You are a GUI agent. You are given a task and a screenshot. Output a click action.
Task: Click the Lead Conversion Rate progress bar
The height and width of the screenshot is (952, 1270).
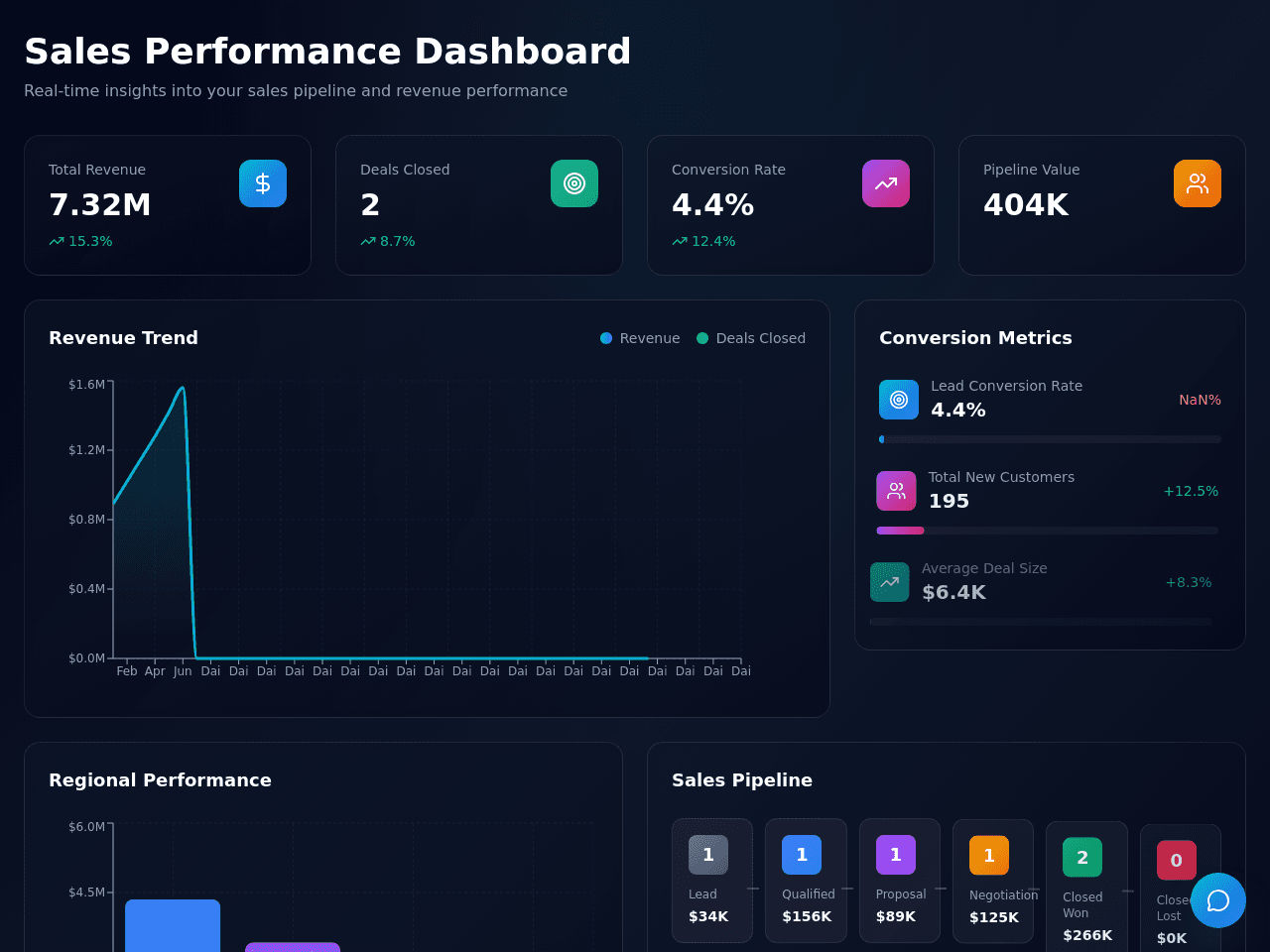(1050, 439)
